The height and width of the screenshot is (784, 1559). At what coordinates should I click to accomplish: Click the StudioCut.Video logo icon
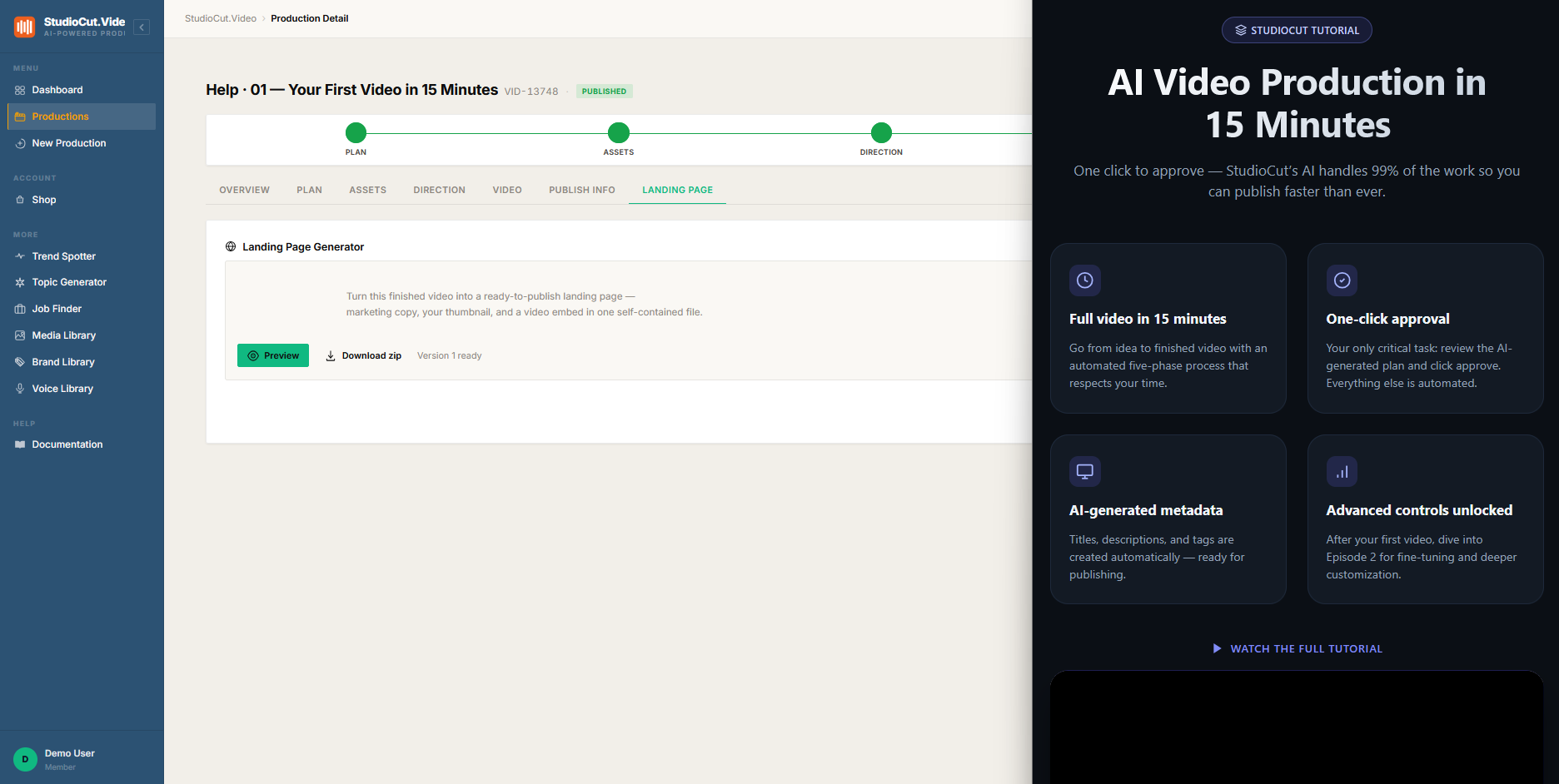(x=24, y=27)
